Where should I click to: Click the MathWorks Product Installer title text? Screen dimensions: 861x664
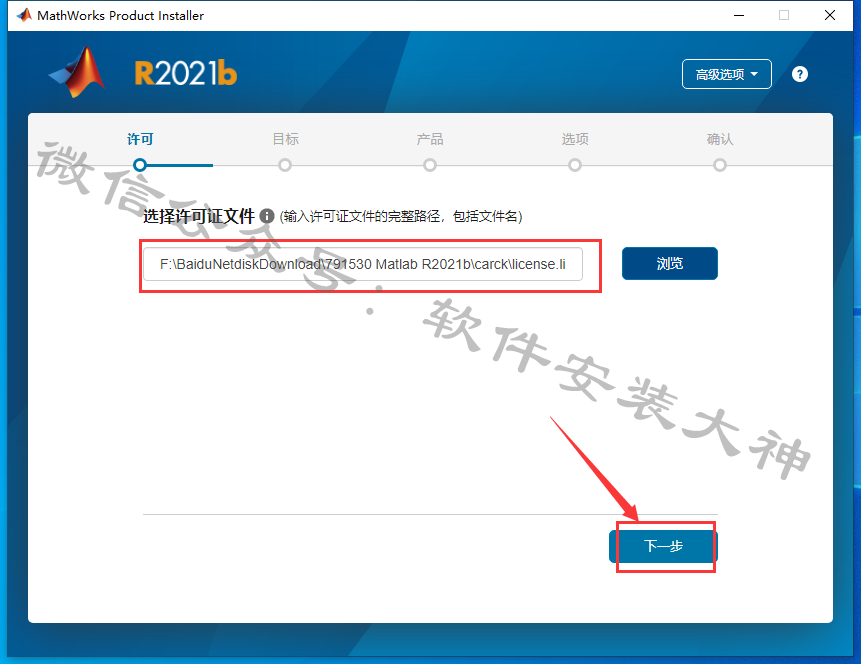(x=120, y=15)
